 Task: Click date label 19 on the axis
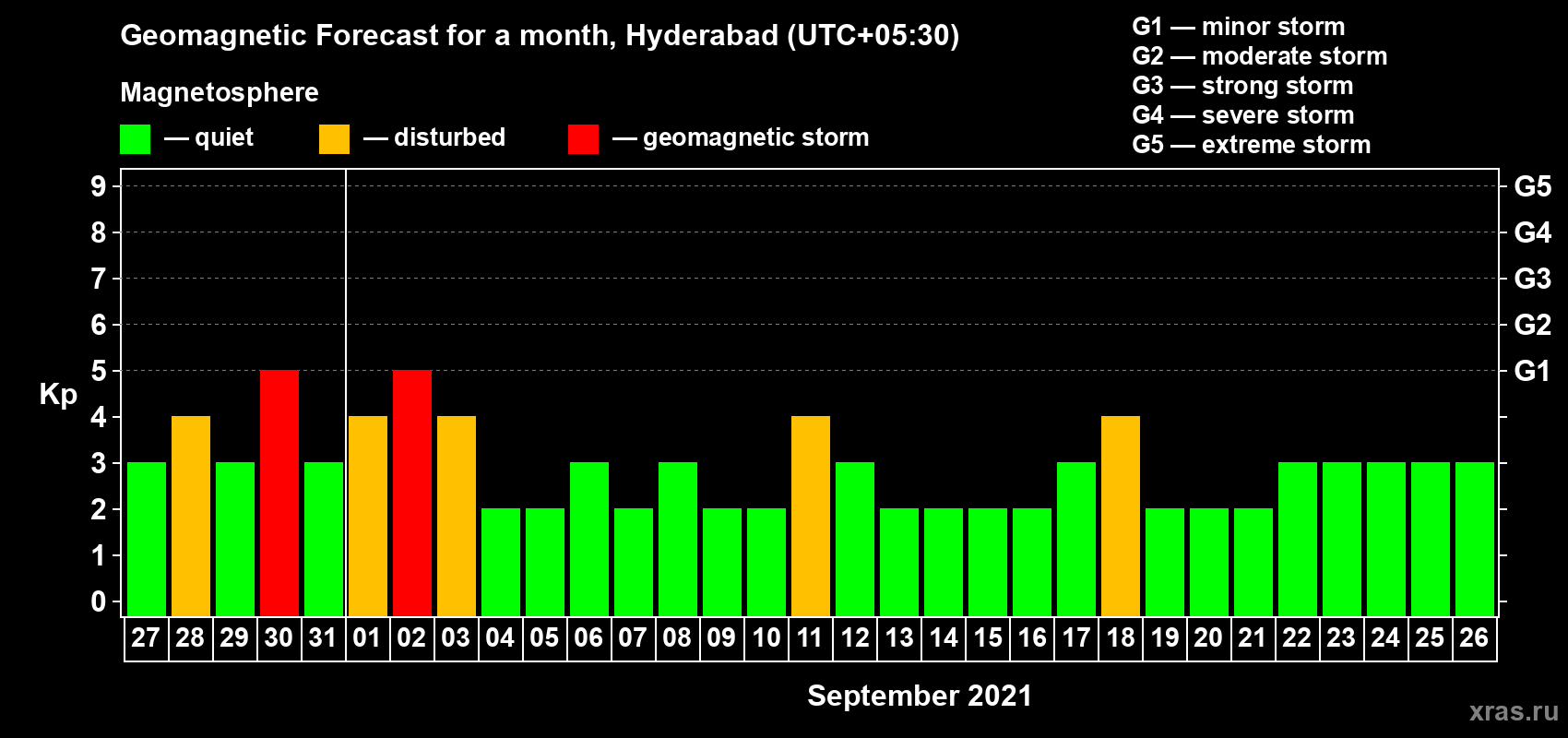1164,637
